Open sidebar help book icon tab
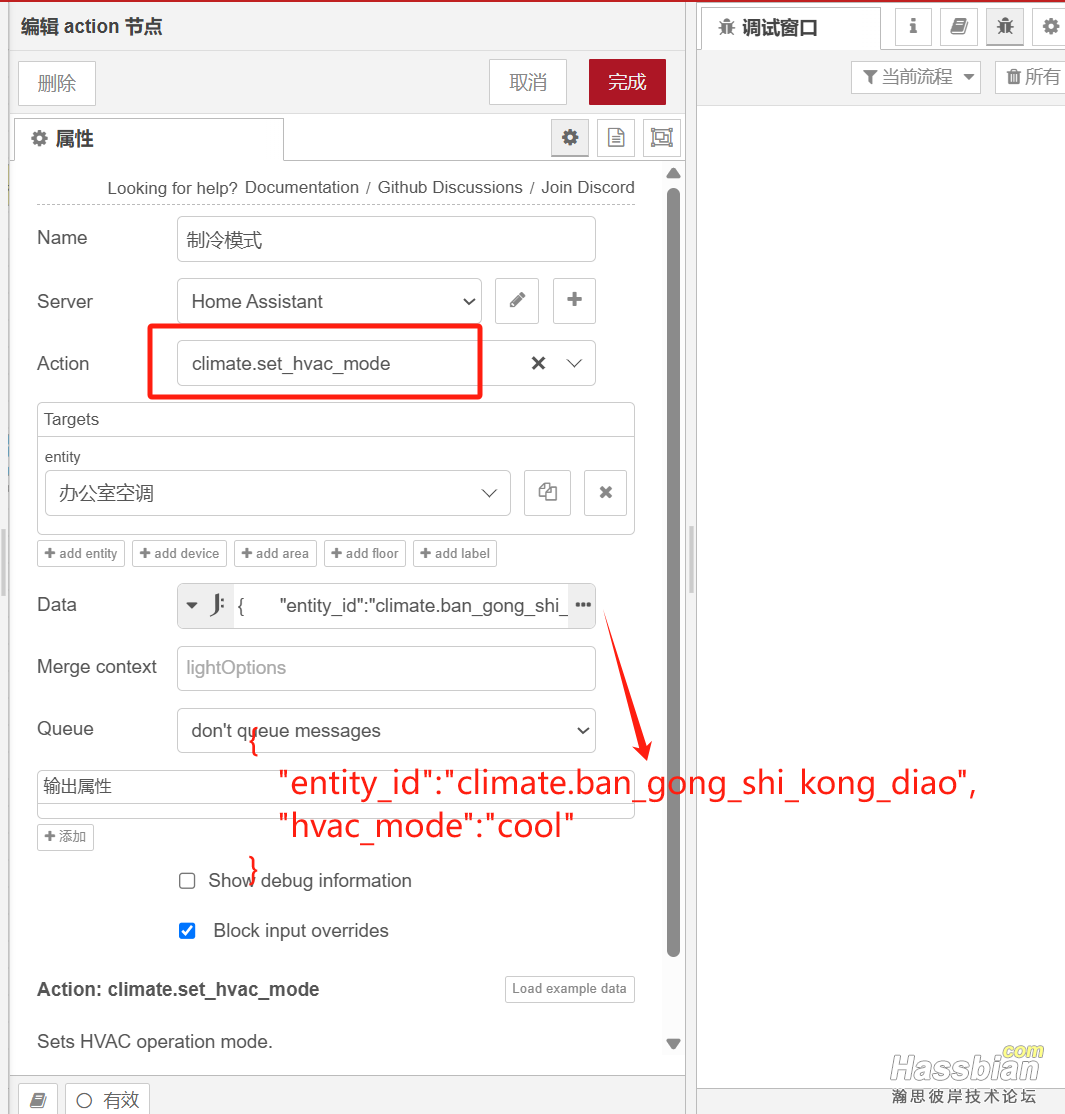Viewport: 1065px width, 1114px height. (958, 27)
